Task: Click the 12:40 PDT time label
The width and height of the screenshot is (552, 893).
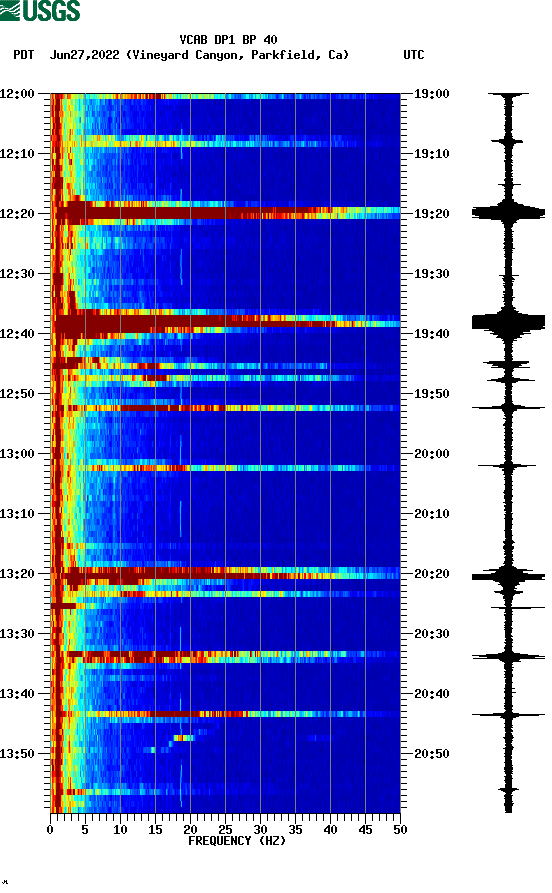Action: [17, 334]
